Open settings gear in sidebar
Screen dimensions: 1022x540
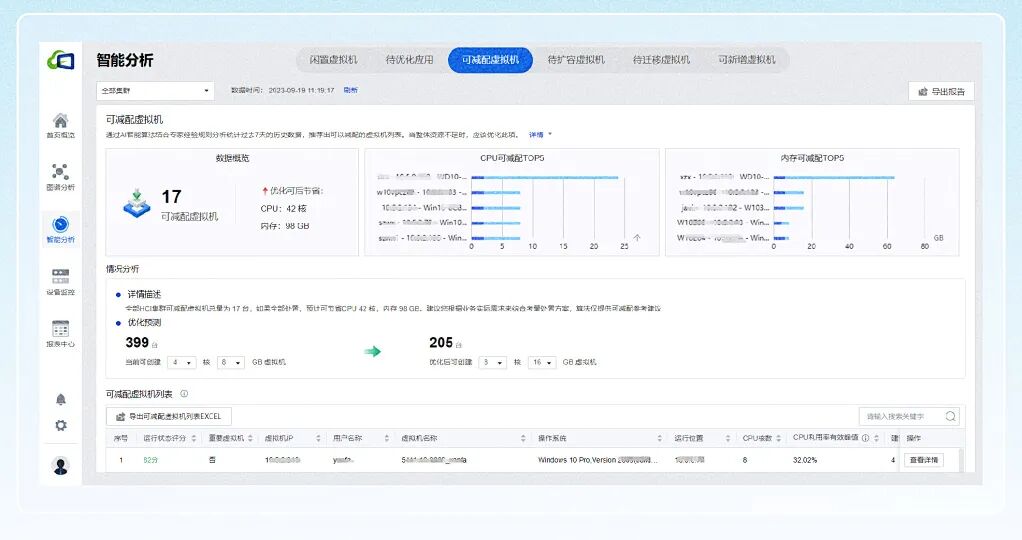61,425
